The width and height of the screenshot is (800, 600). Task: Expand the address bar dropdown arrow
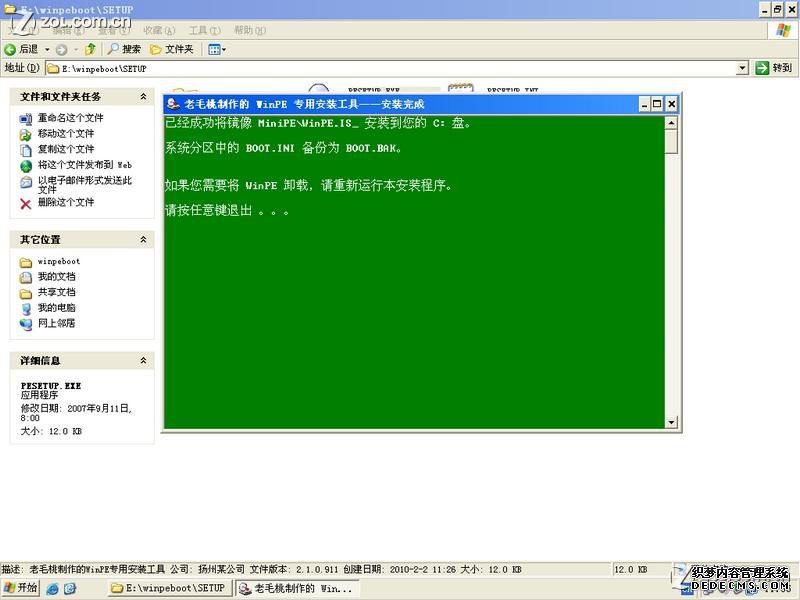[742, 68]
